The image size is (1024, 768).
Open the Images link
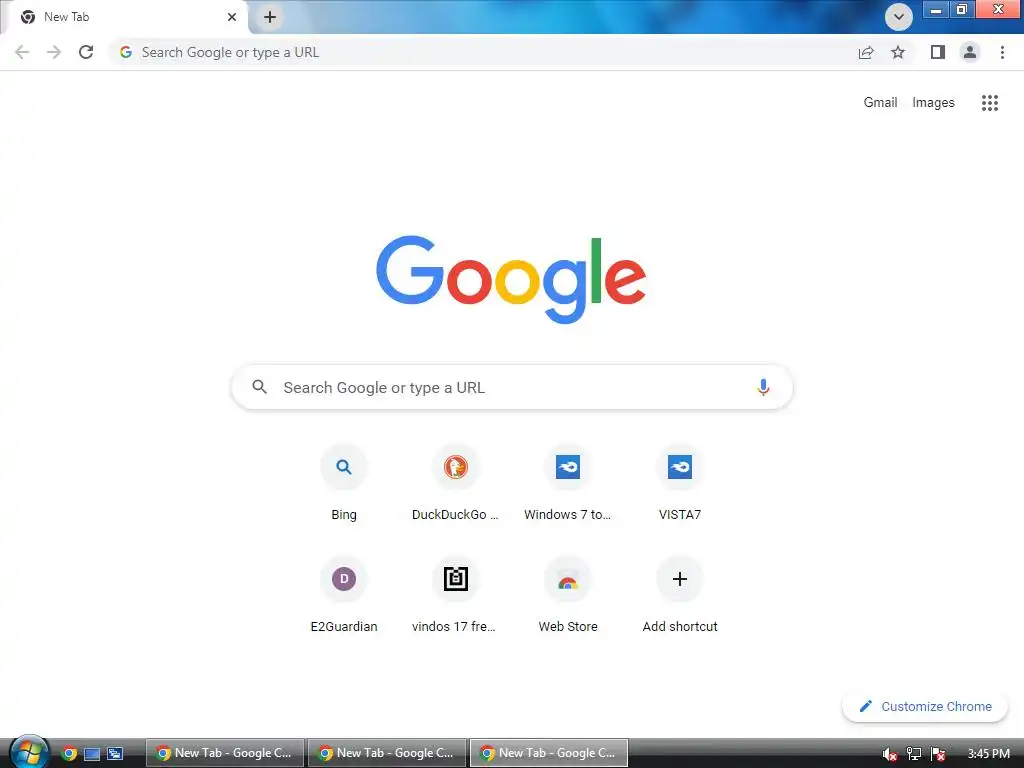pyautogui.click(x=933, y=103)
